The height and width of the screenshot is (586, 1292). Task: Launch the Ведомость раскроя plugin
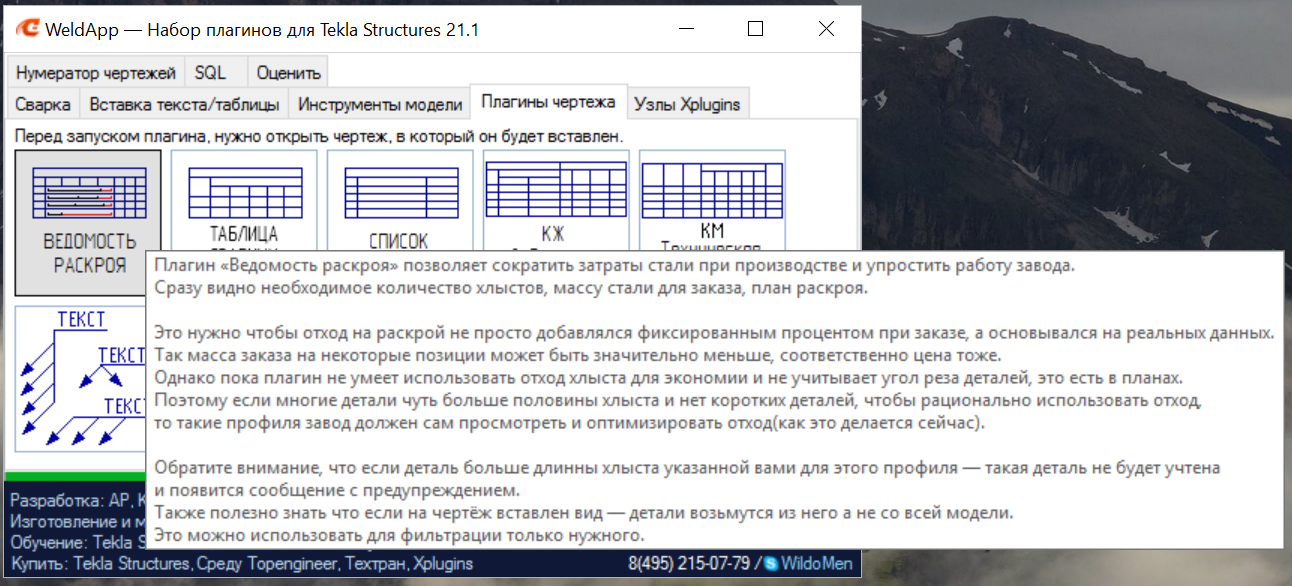pyautogui.click(x=89, y=222)
